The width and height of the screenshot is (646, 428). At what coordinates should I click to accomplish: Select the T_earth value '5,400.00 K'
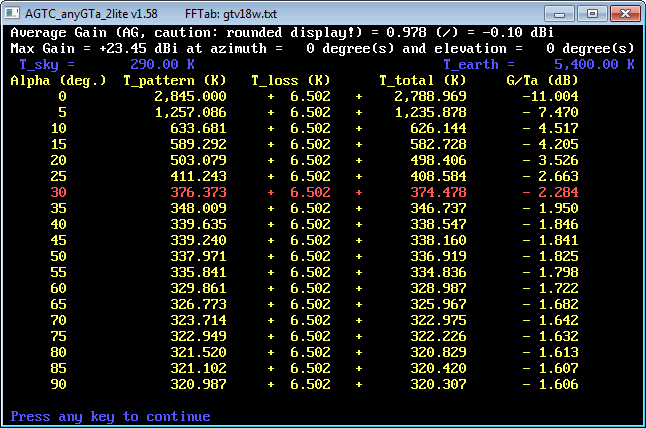click(594, 64)
